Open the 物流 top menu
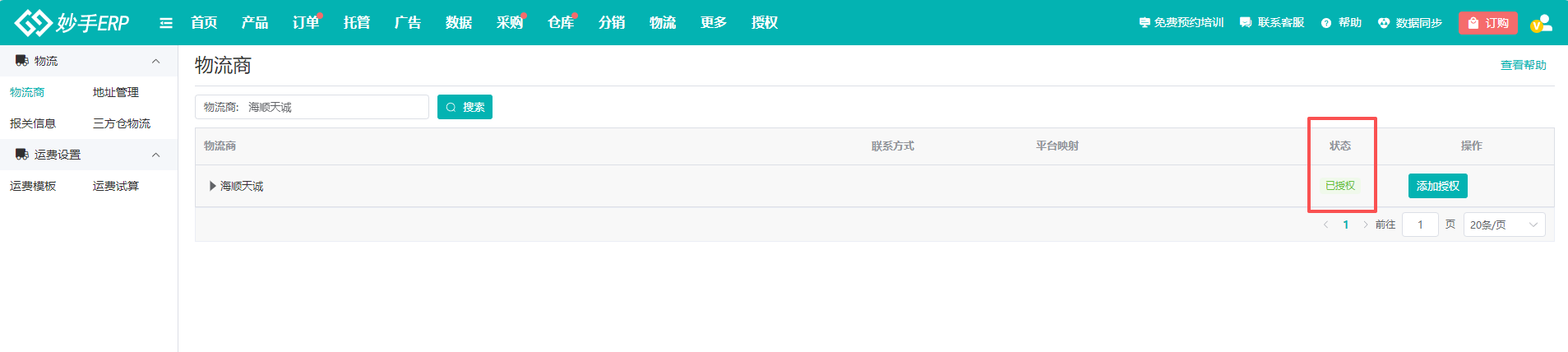Viewport: 1568px width, 352px height. tap(663, 22)
